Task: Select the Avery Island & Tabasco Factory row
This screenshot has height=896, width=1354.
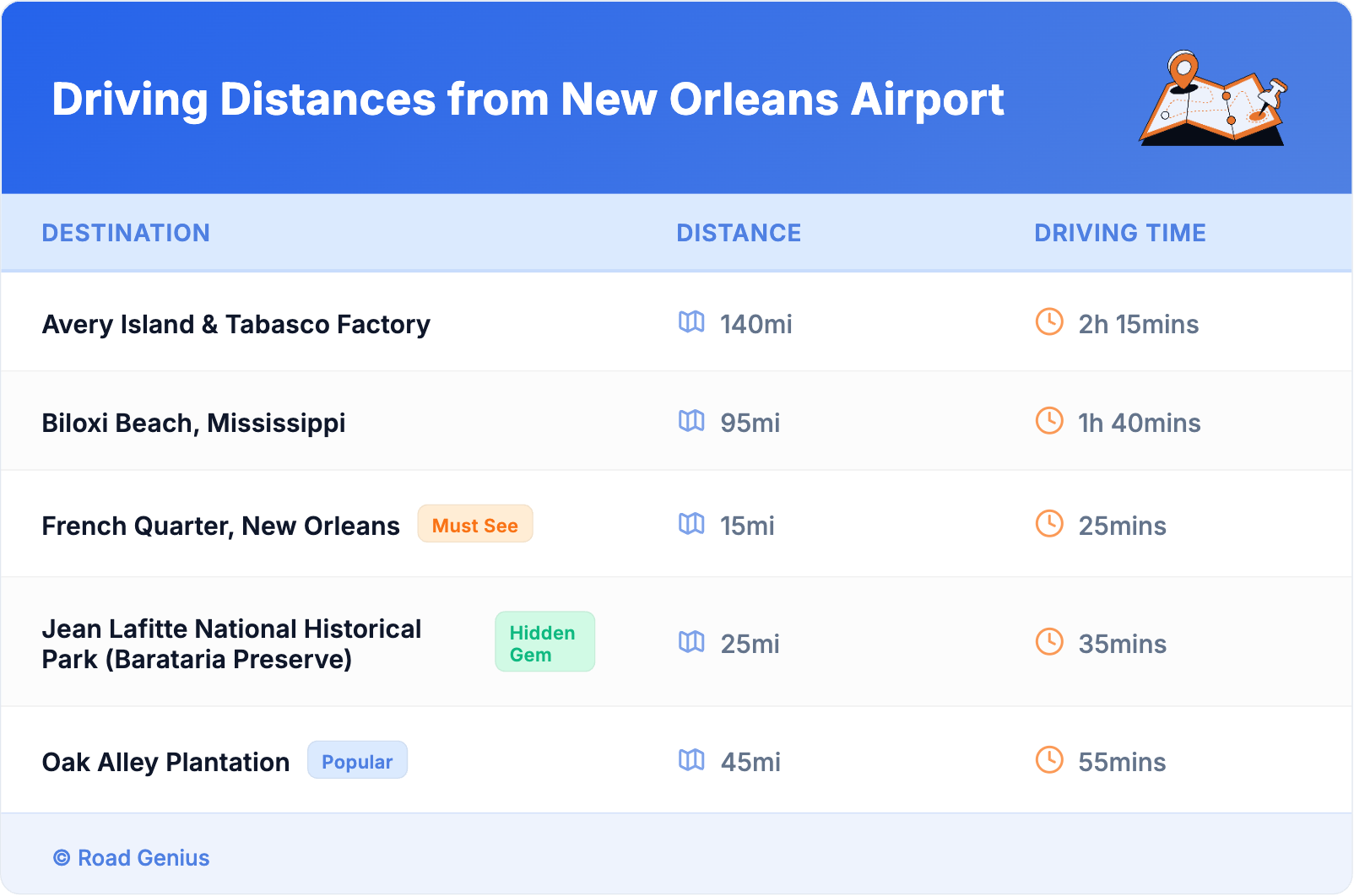Action: pos(236,324)
